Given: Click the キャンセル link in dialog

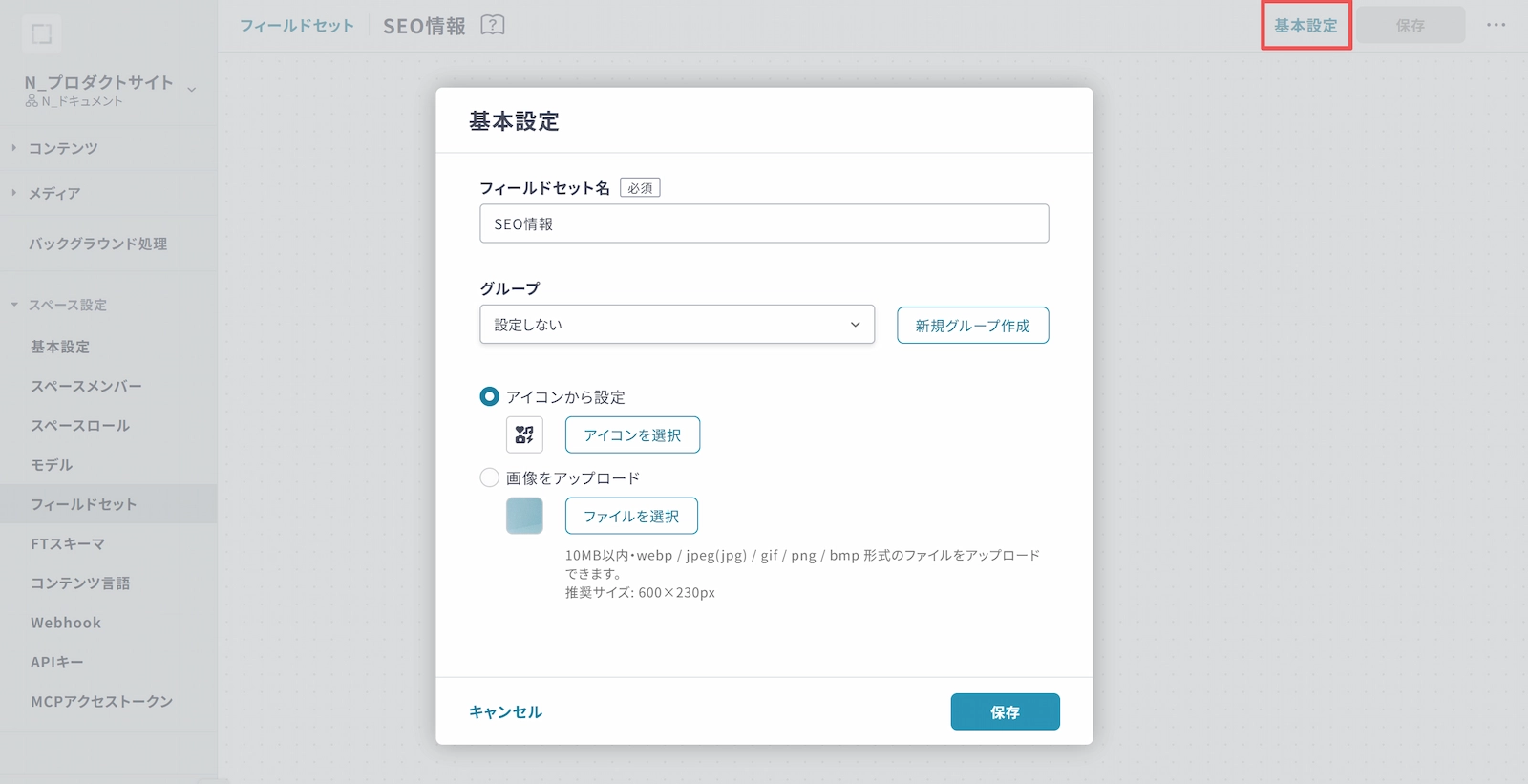Looking at the screenshot, I should [x=505, y=712].
